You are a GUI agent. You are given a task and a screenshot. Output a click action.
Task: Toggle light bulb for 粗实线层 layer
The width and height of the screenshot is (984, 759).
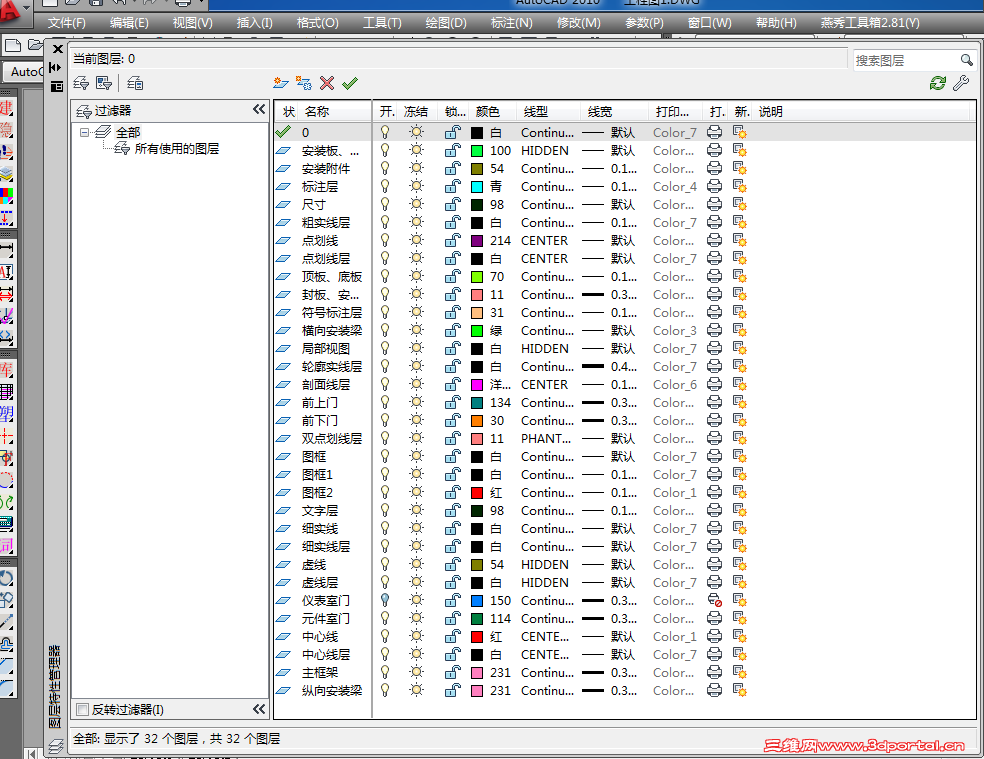tap(385, 223)
